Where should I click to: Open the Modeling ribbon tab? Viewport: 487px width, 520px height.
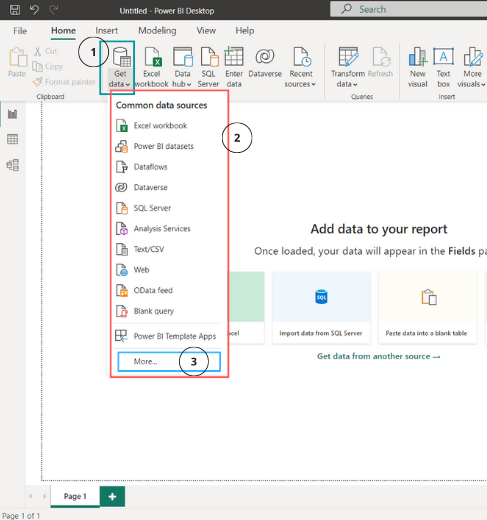[157, 31]
